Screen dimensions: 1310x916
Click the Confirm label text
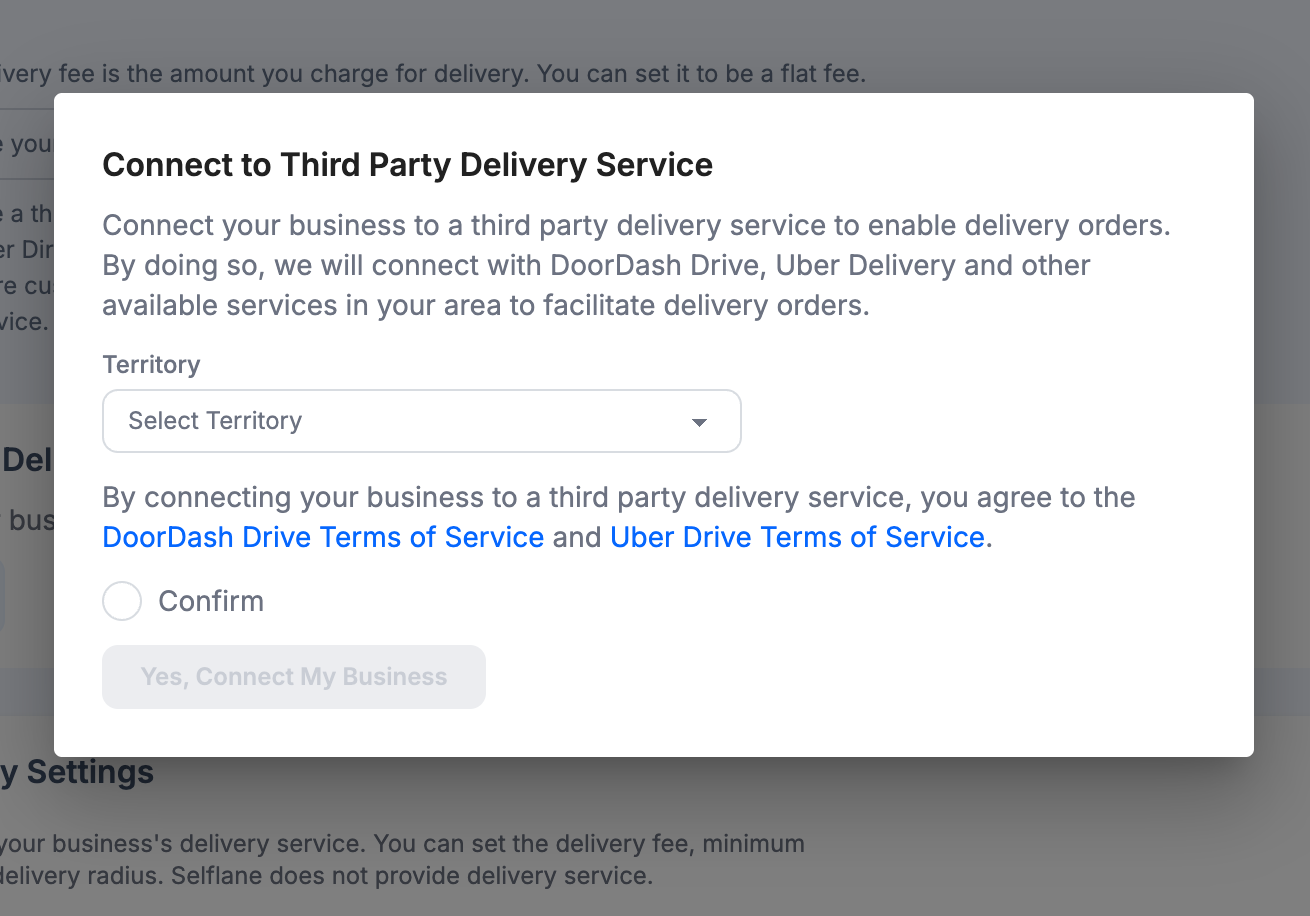tap(211, 600)
